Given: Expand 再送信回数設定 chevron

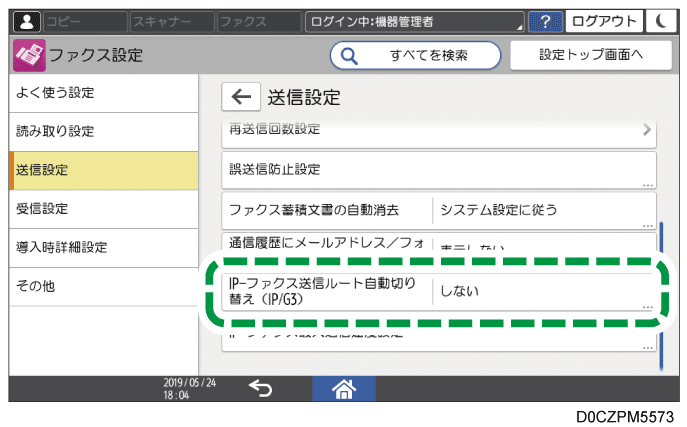Looking at the screenshot, I should click(x=647, y=130).
